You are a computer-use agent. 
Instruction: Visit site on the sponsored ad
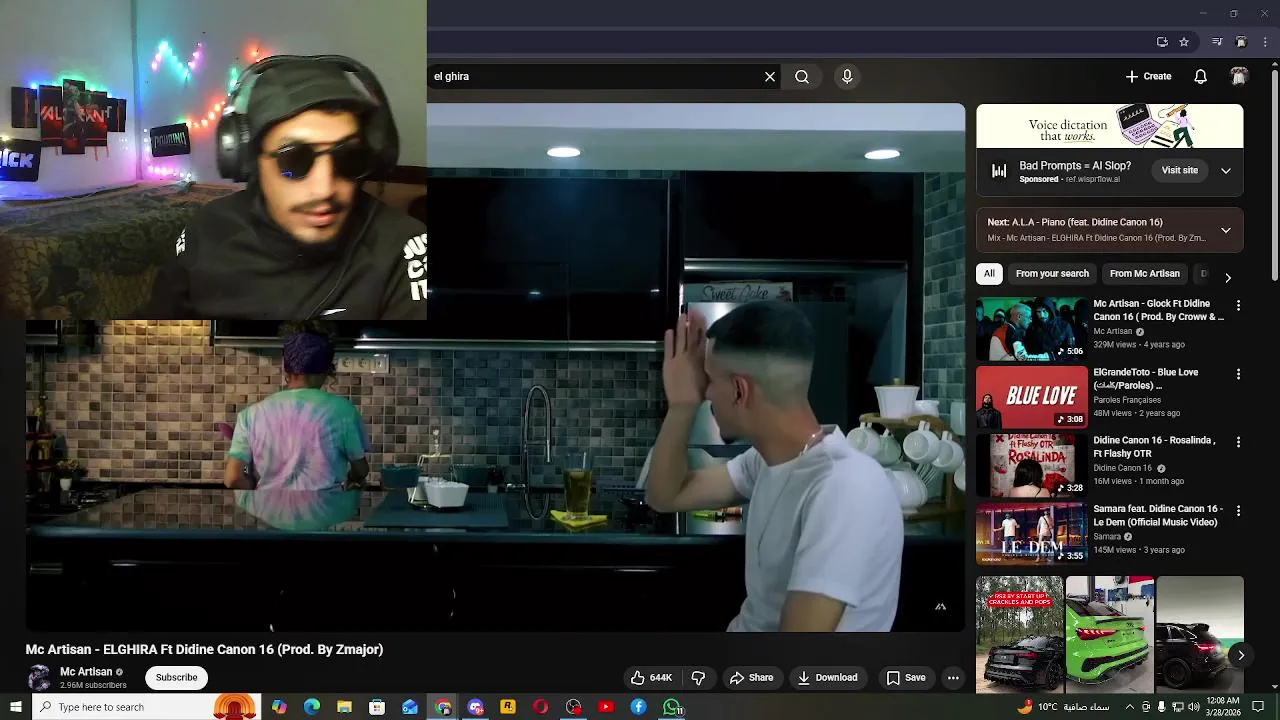tap(1179, 170)
